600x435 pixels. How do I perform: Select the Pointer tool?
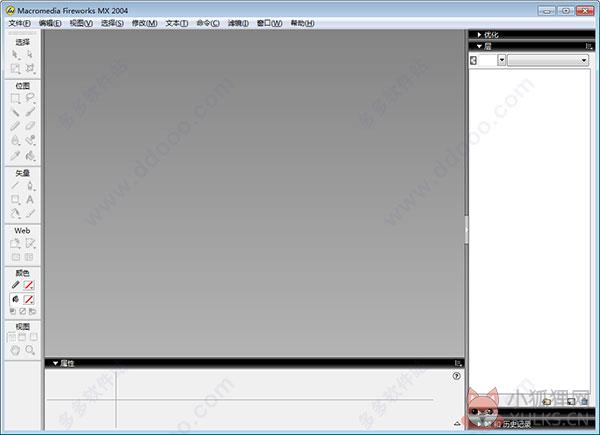point(15,55)
